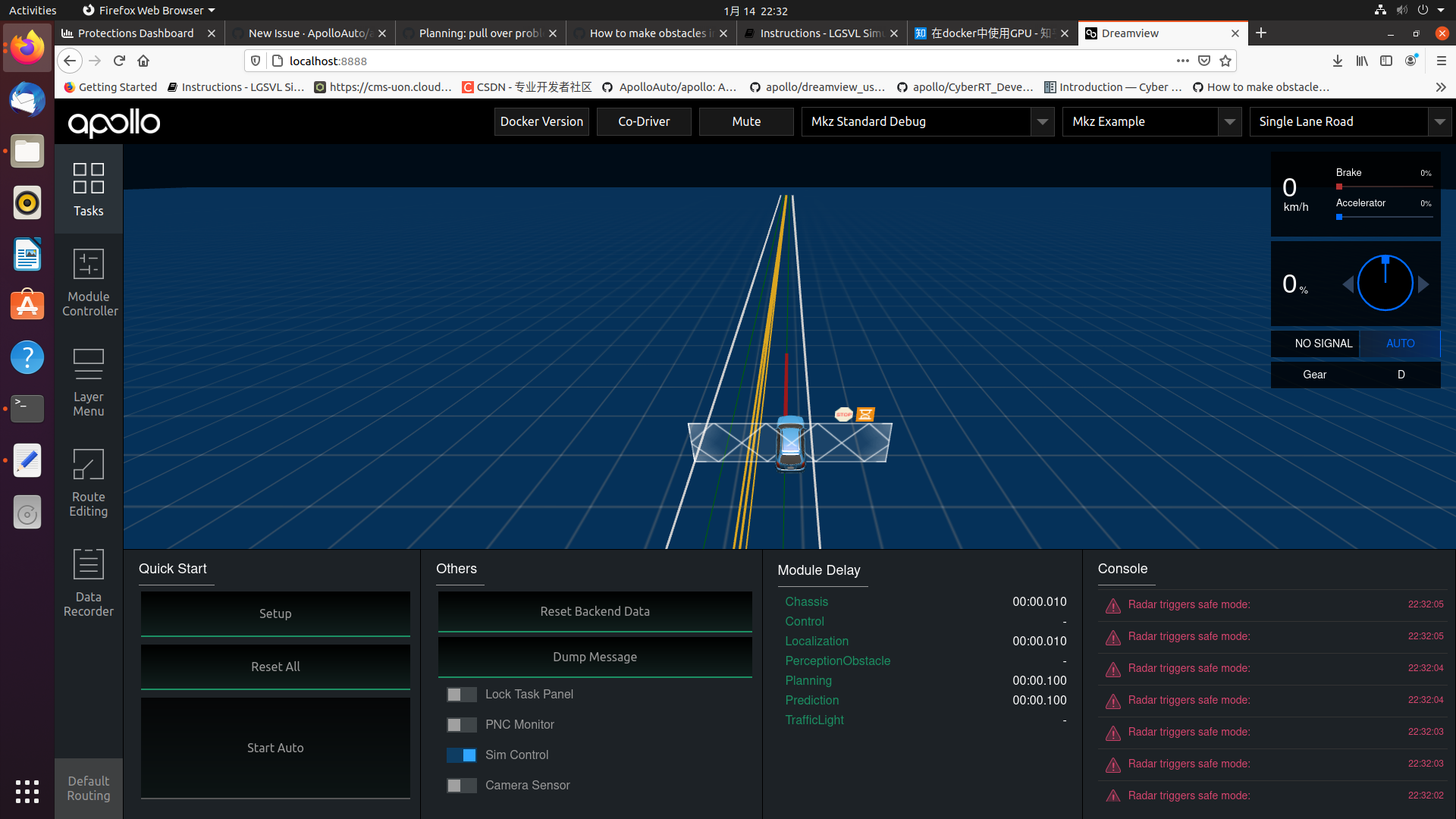Disable the Sim Control toggle

[x=461, y=755]
